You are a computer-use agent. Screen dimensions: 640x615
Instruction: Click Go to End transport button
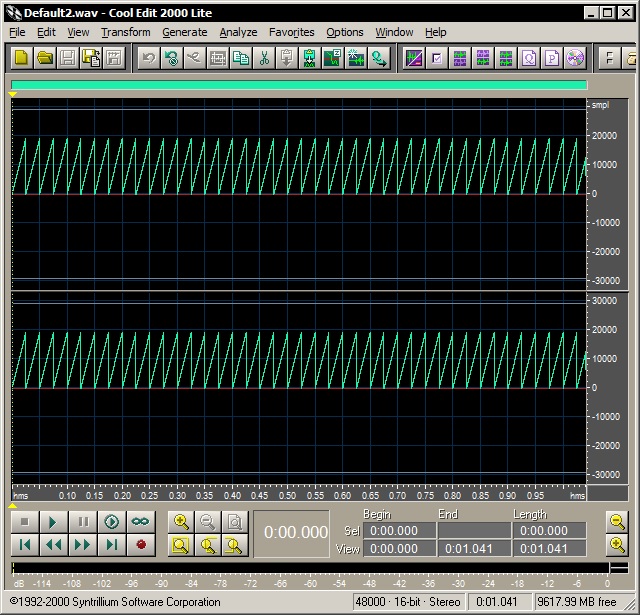(112, 545)
